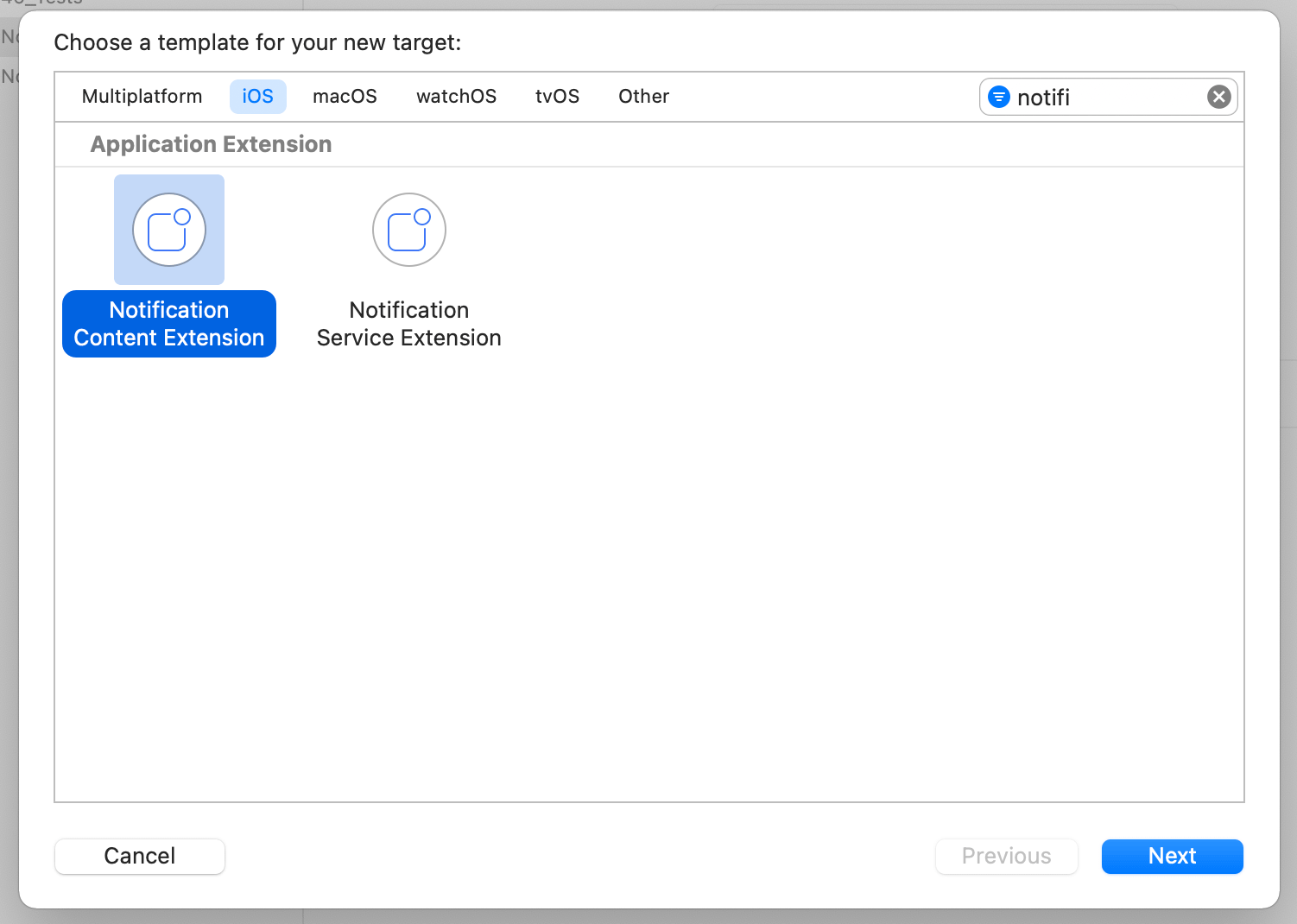Click the Previous button
The image size is (1297, 924).
coord(1006,856)
